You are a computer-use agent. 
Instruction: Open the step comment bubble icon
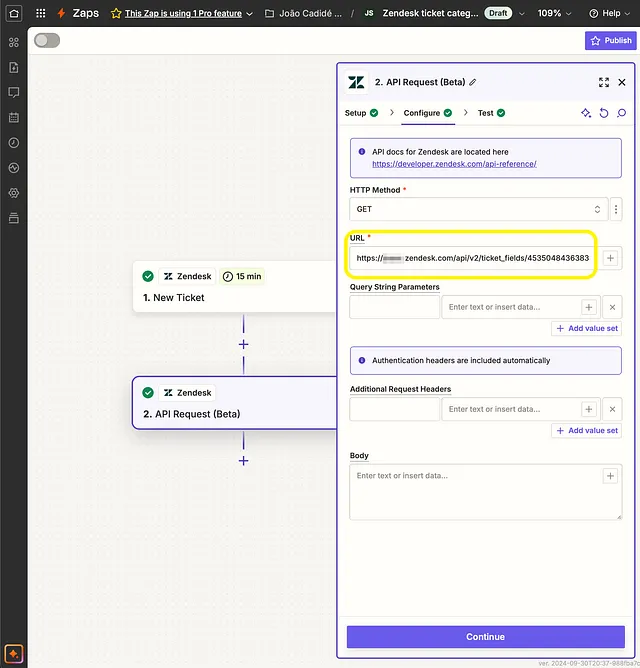click(622, 113)
